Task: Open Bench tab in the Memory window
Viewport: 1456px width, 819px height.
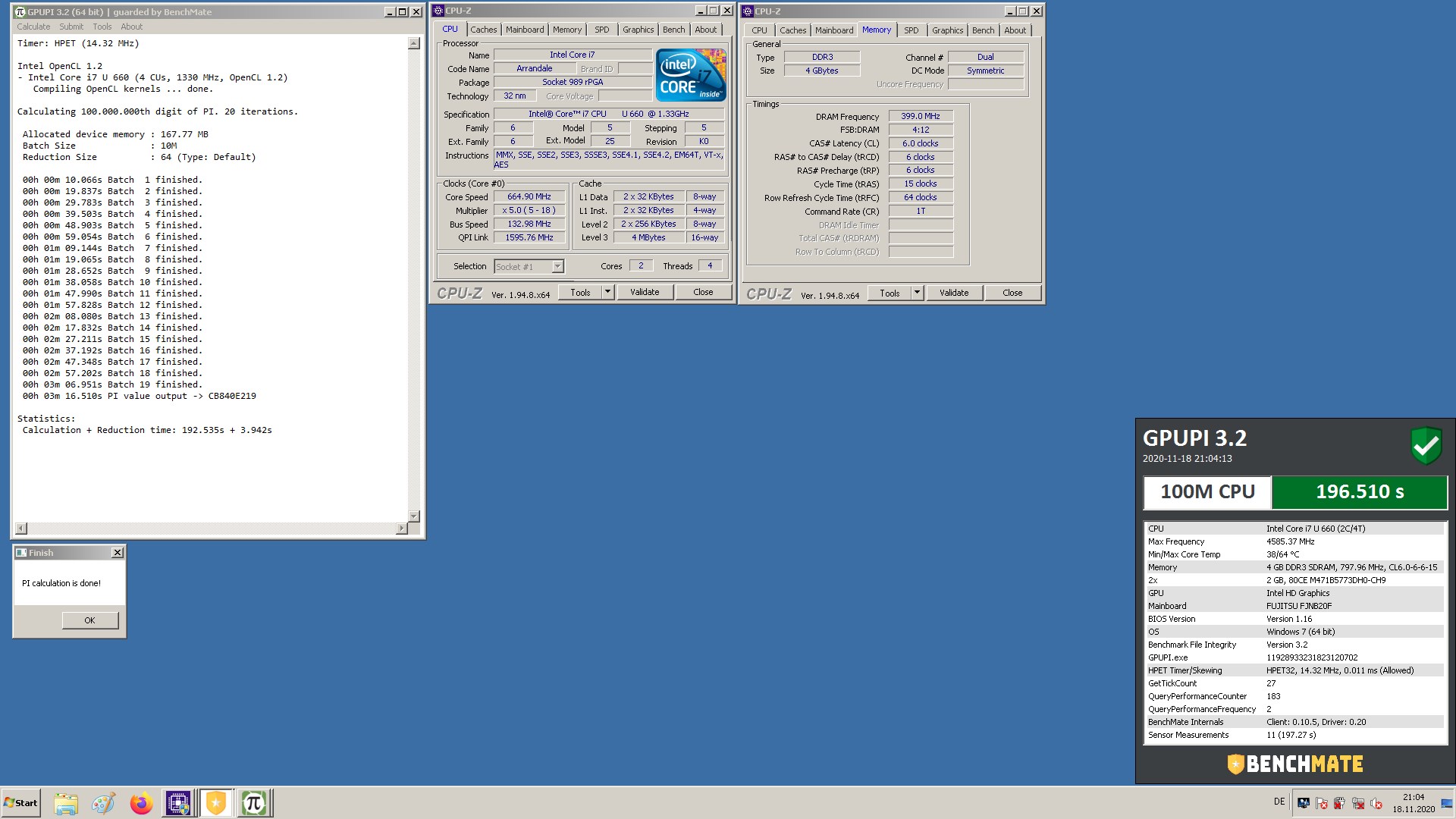Action: click(x=983, y=30)
